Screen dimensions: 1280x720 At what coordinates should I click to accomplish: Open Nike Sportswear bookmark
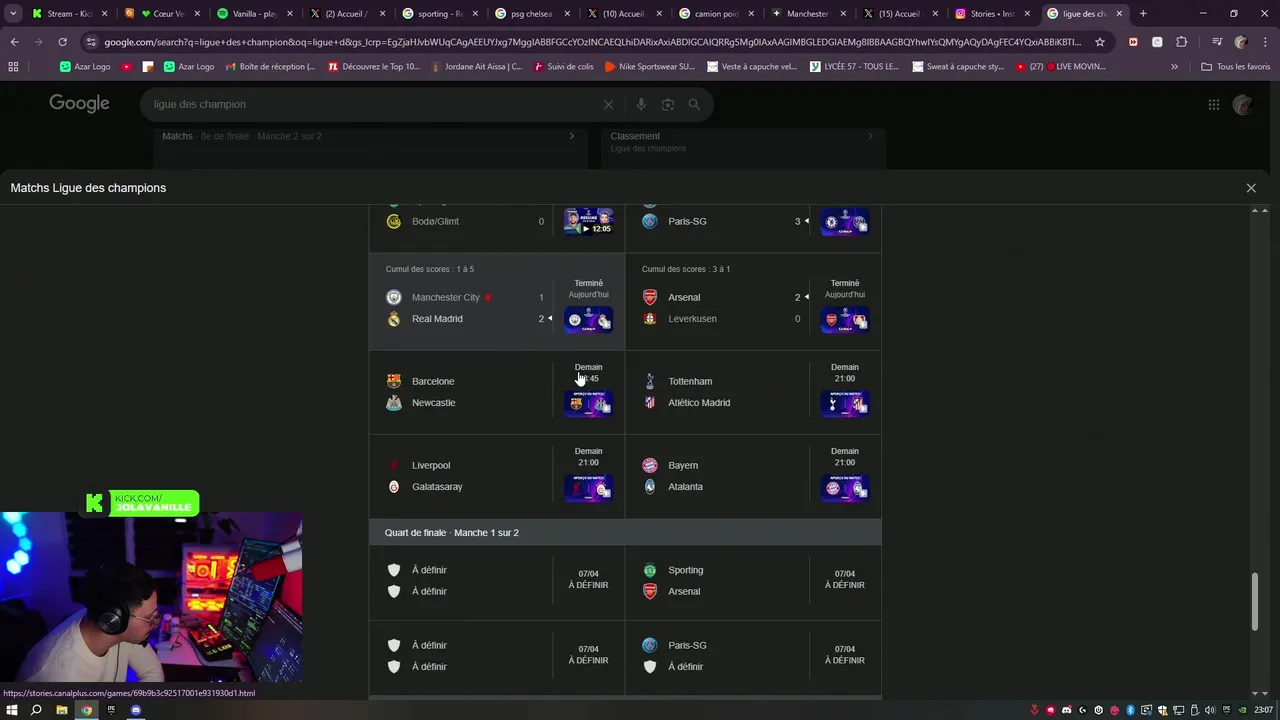[650, 66]
